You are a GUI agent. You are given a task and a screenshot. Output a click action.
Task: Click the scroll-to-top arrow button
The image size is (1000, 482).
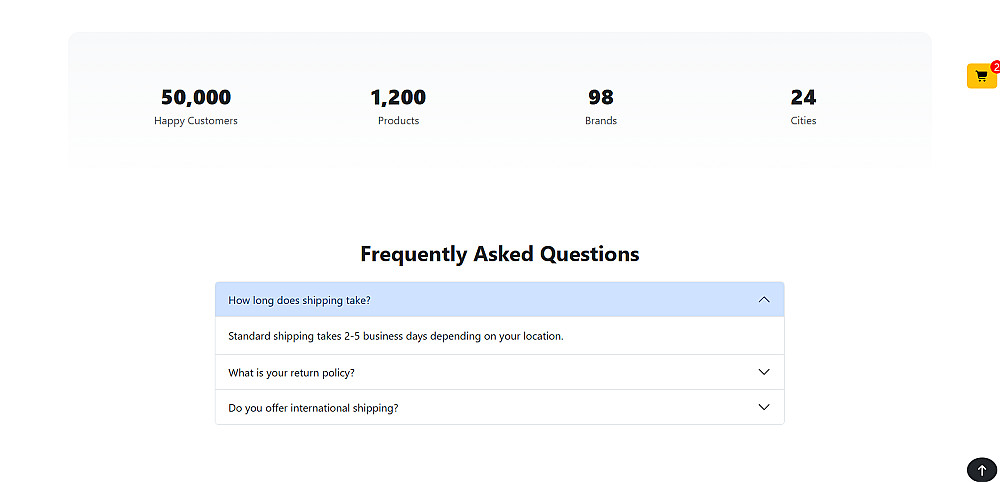(x=982, y=470)
